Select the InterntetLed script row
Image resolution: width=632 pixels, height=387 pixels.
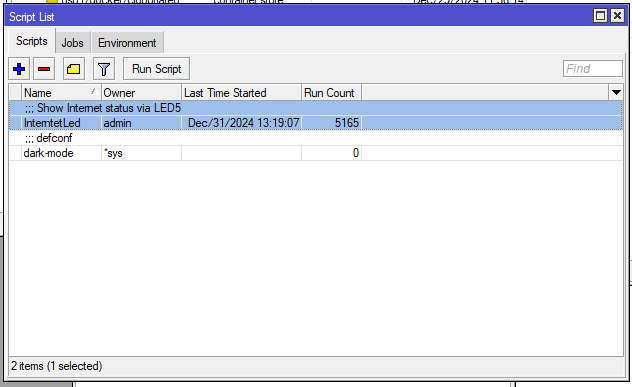(x=316, y=123)
